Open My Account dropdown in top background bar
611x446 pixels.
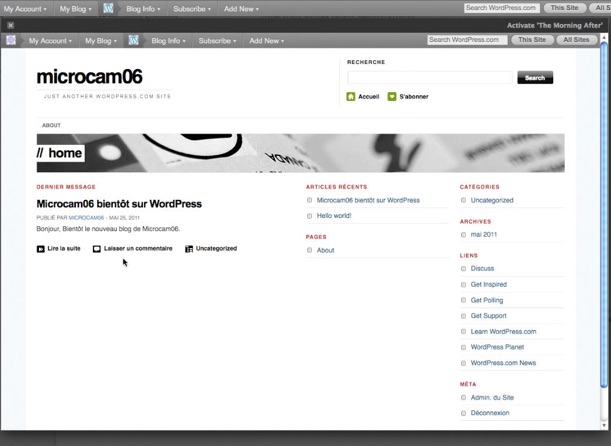tap(25, 9)
